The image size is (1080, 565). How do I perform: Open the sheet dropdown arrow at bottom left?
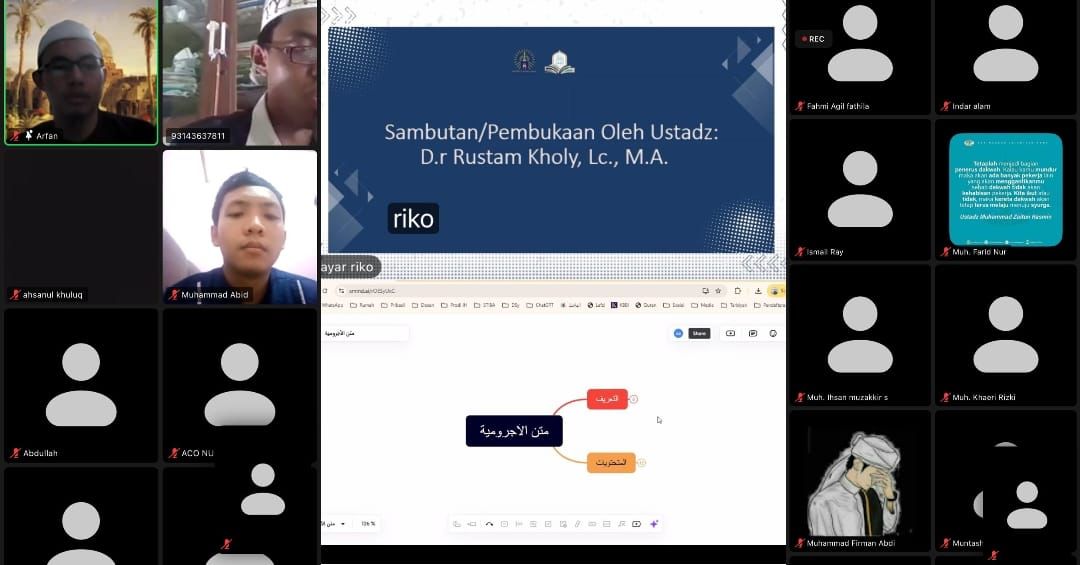343,524
